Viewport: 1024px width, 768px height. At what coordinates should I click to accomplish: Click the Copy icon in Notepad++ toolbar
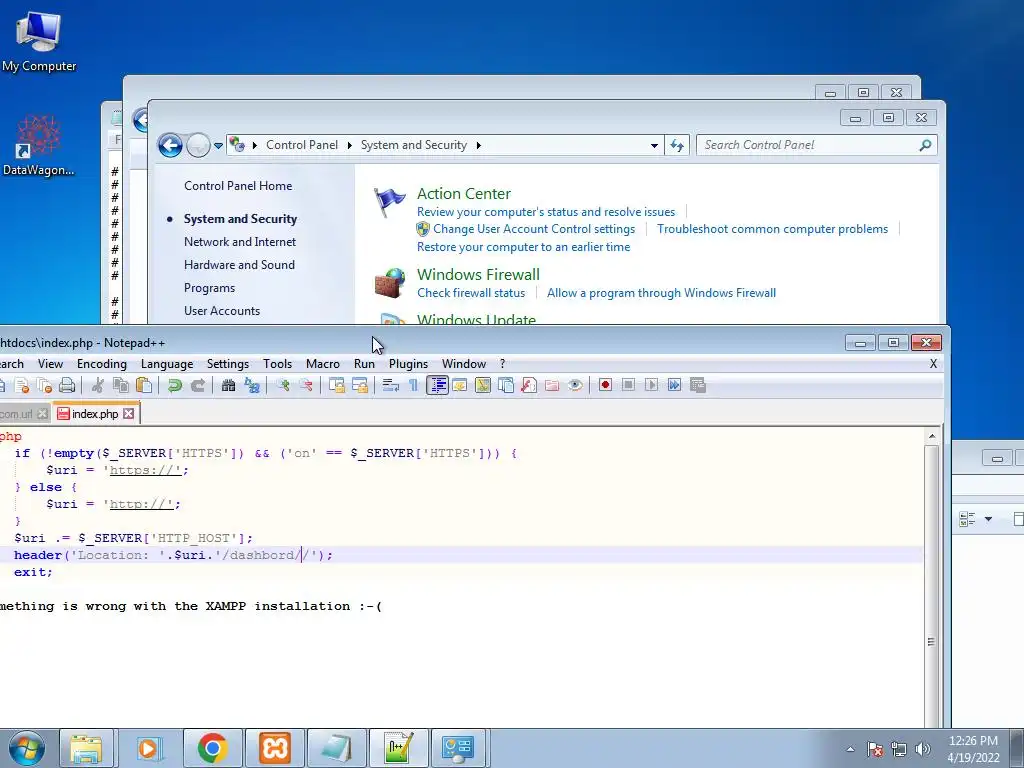[121, 385]
